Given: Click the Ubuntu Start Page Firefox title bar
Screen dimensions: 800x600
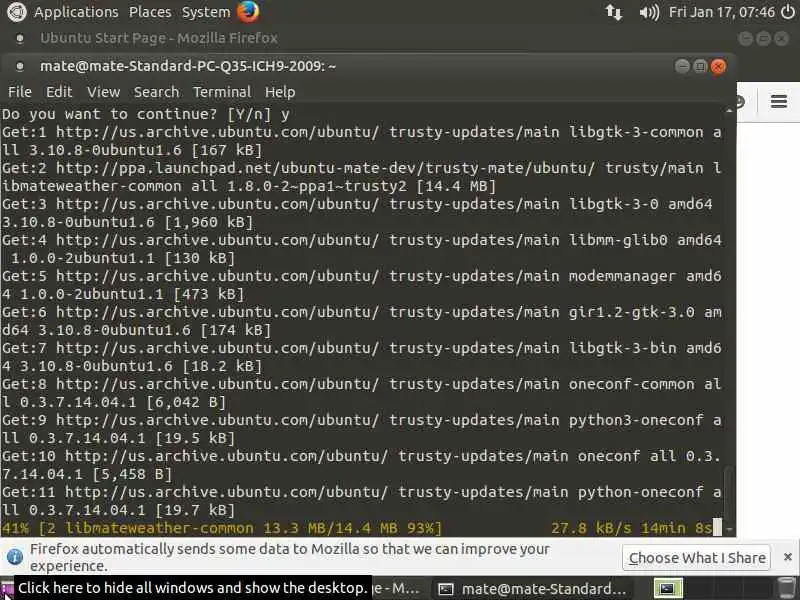Looking at the screenshot, I should point(398,38).
